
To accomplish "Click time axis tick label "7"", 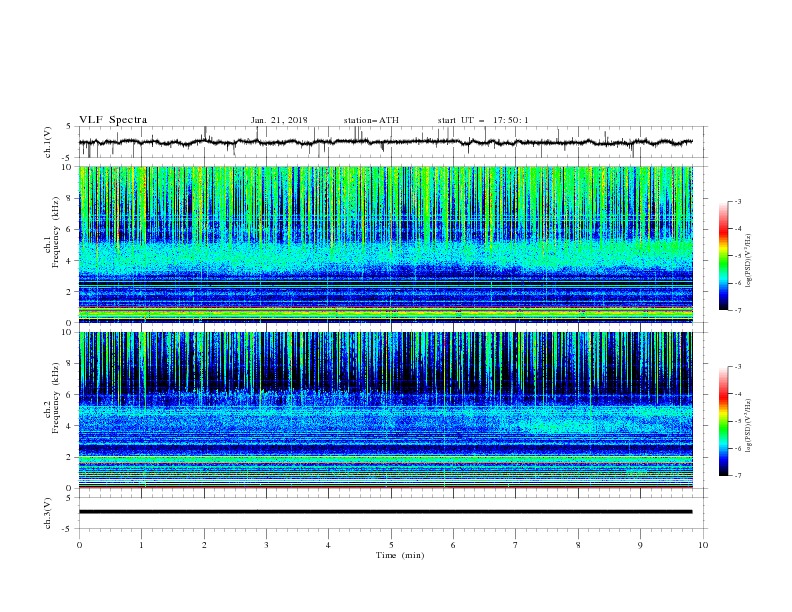I will [x=516, y=545].
